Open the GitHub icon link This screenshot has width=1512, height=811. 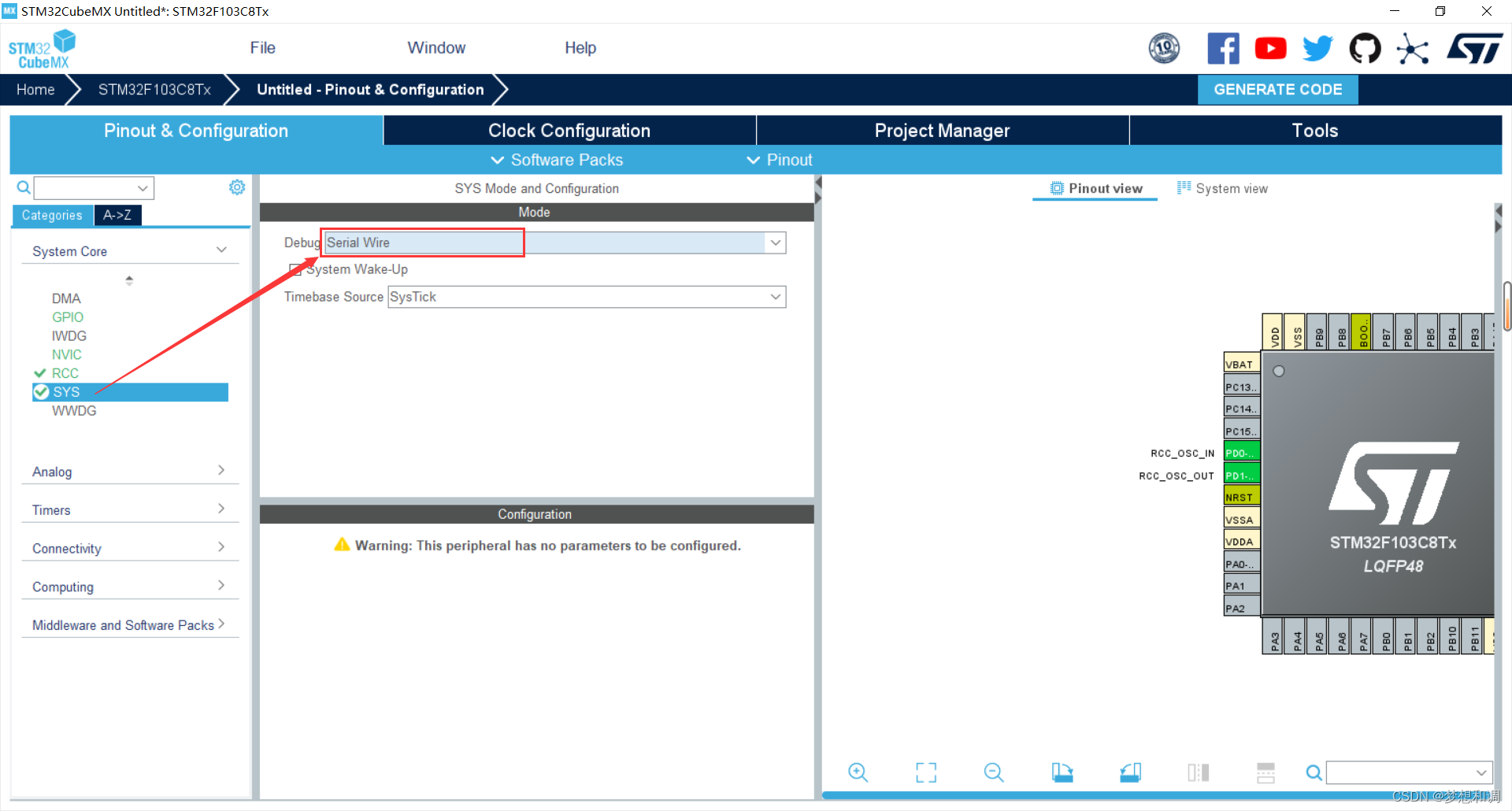pyautogui.click(x=1365, y=48)
